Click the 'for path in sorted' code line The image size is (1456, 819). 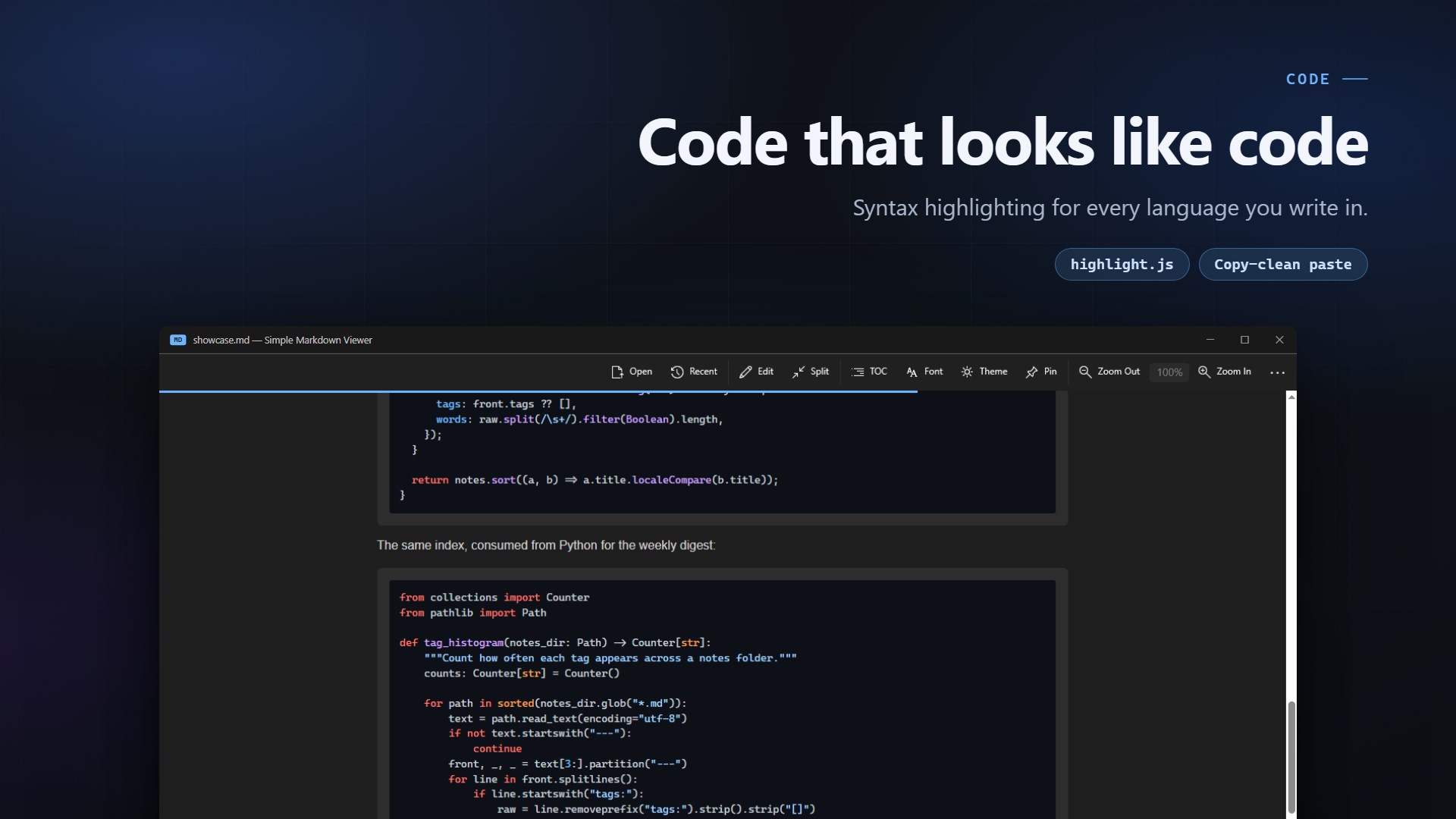click(x=555, y=704)
